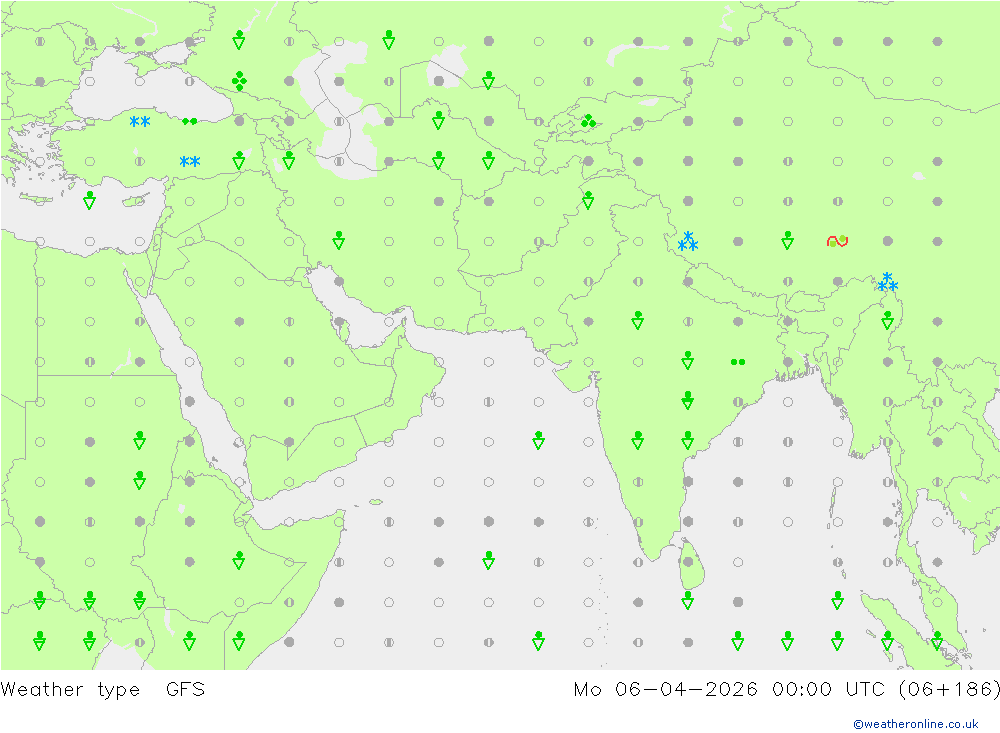Screen dimensions: 1000x733
Task: Pick the green double-dot rain symbol over eastern India
Action: pyautogui.click(x=738, y=362)
